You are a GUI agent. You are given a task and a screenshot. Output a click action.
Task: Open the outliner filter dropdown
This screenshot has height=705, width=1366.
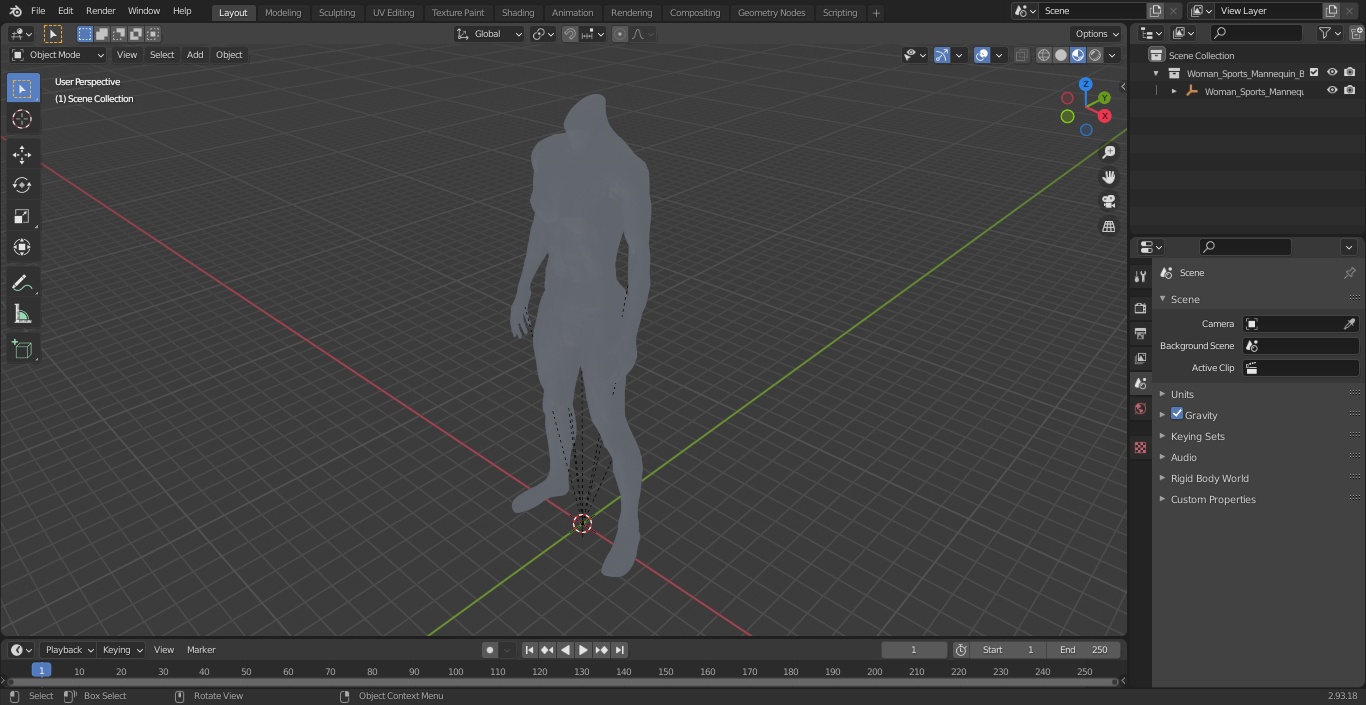(x=1329, y=33)
